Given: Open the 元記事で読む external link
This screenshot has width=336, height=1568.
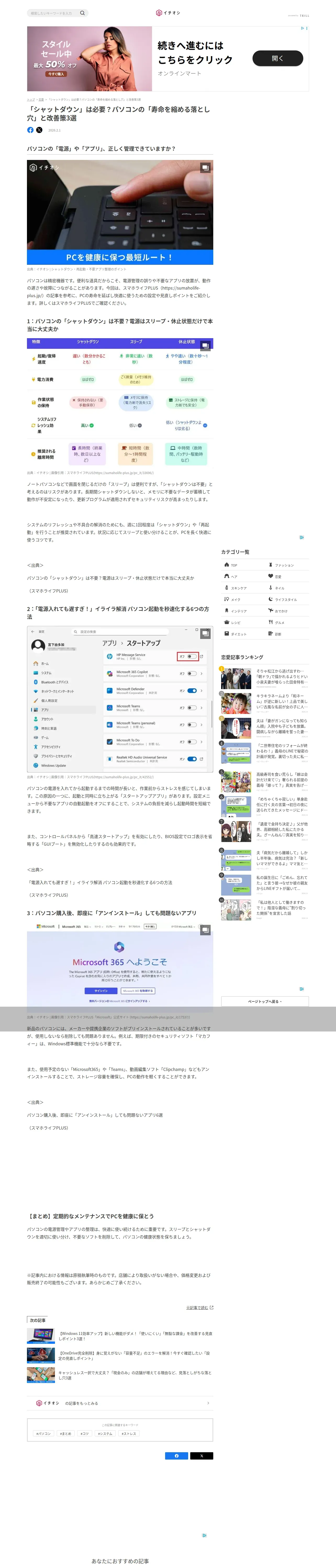Looking at the screenshot, I should pyautogui.click(x=199, y=1307).
